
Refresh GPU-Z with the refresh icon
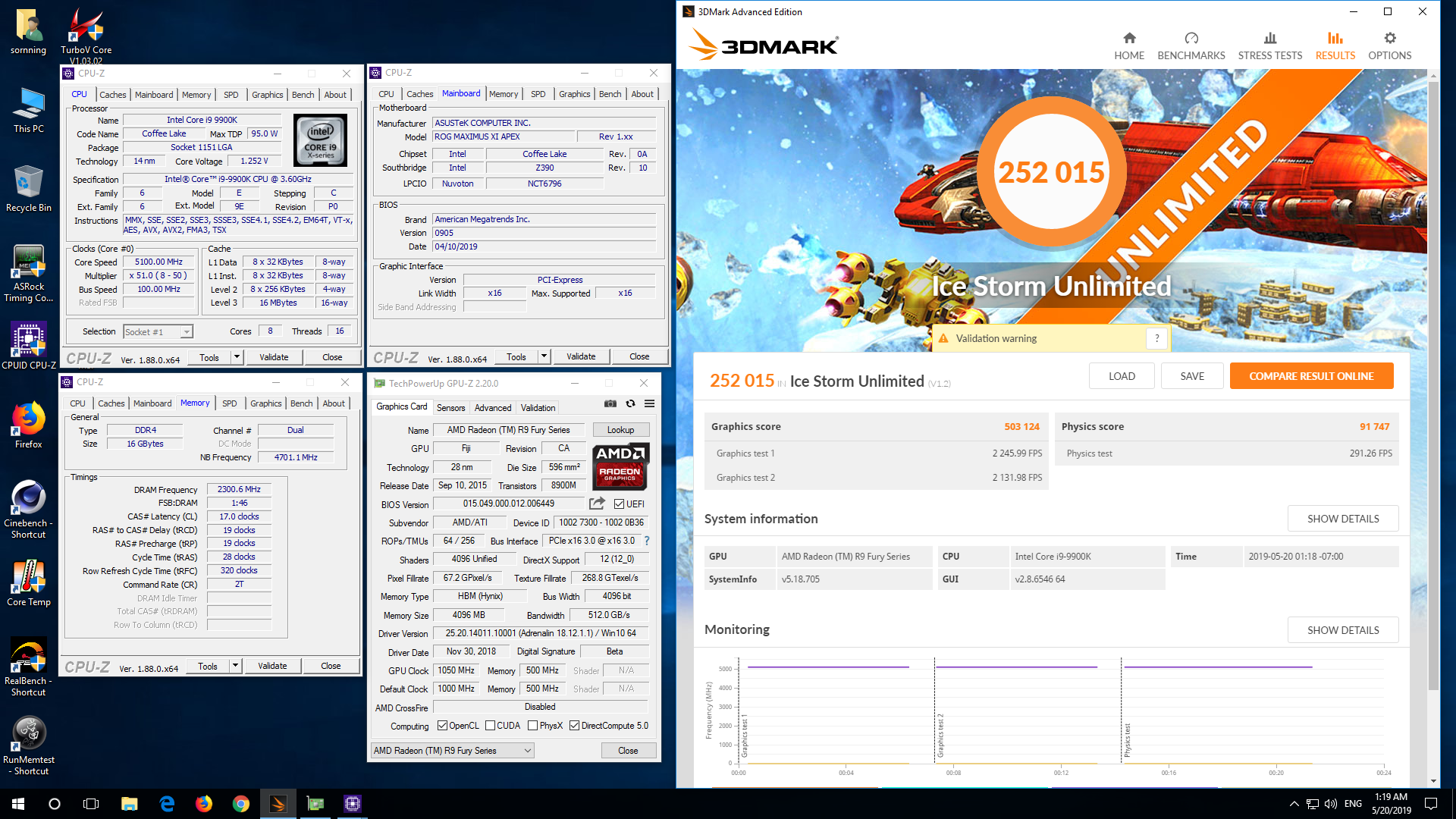pyautogui.click(x=630, y=403)
